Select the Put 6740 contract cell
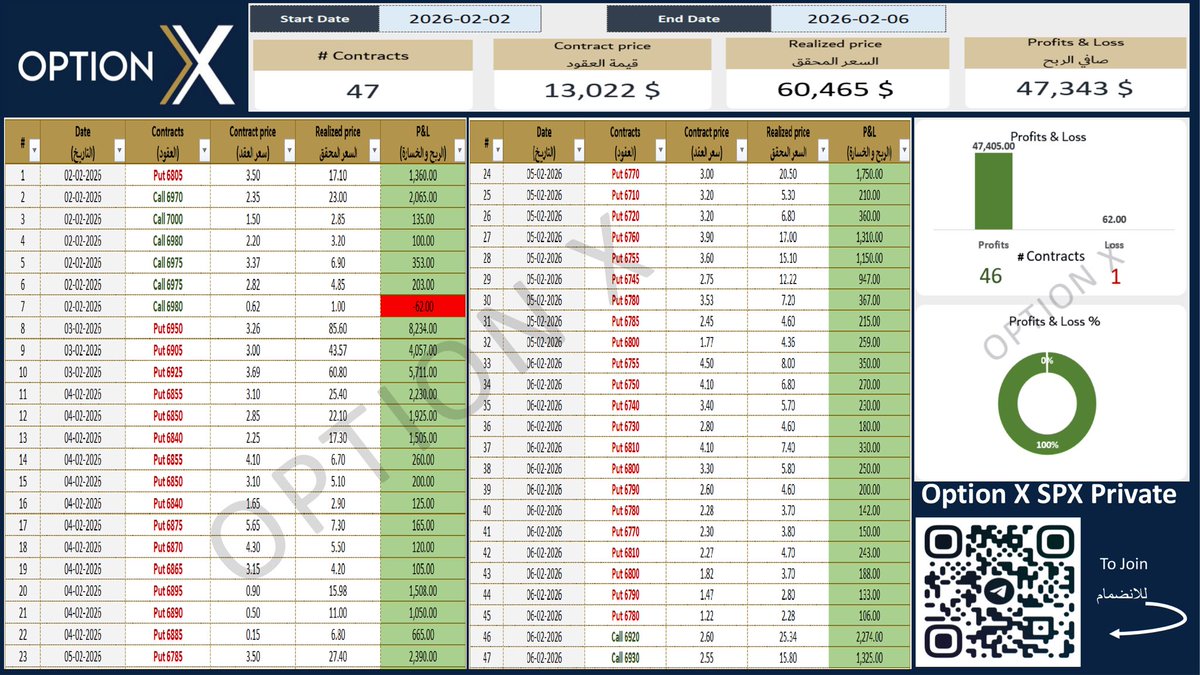Screen dimensions: 1200x675 click(x=626, y=405)
